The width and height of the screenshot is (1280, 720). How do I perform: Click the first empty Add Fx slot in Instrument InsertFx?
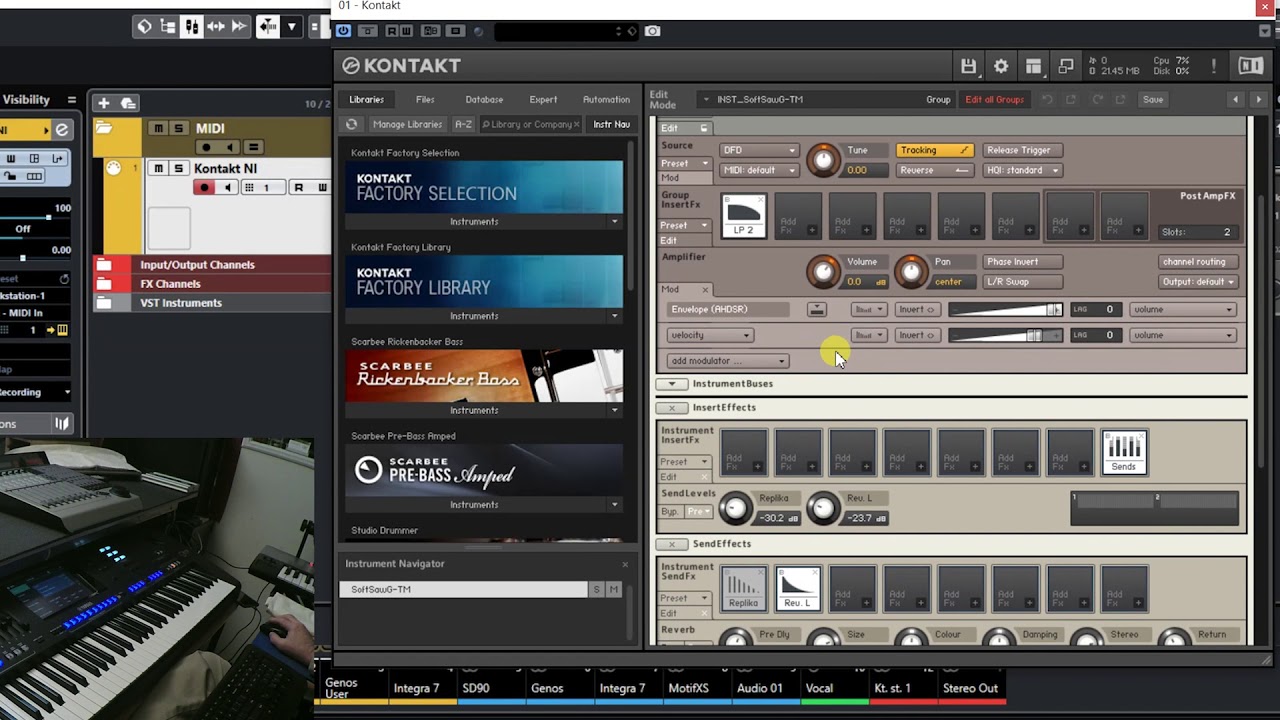pos(743,452)
